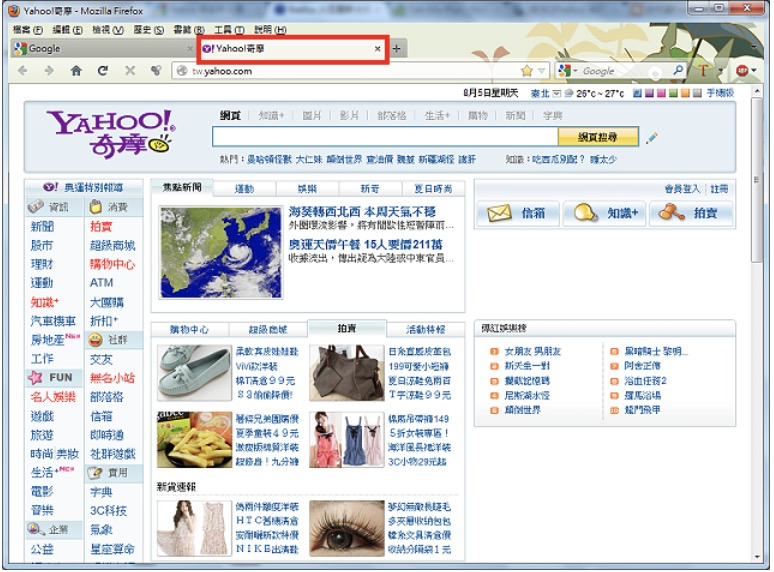
Task: Click the 消費 shopping bag icon
Action: (x=96, y=207)
